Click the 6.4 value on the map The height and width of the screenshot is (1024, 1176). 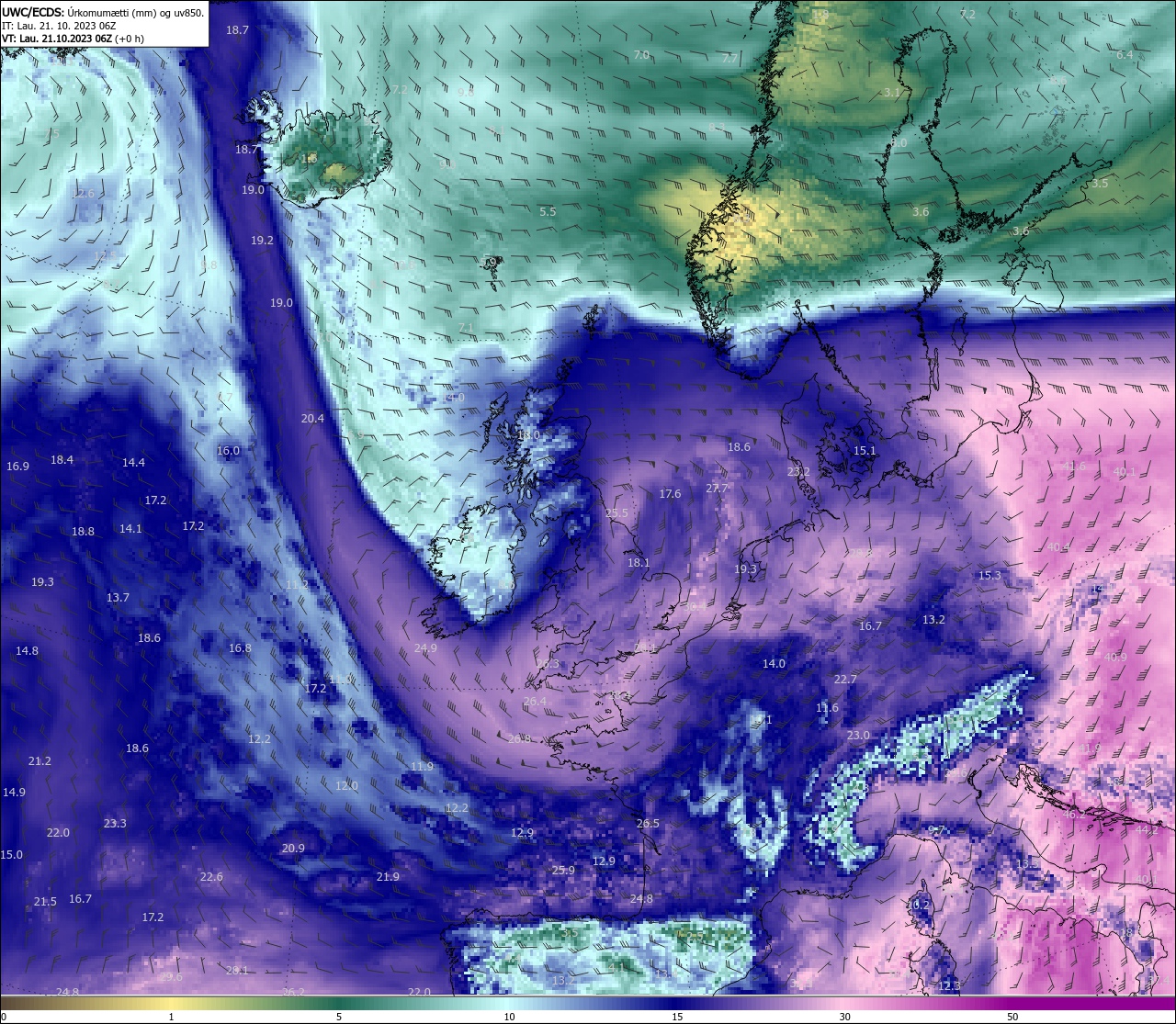[1125, 55]
